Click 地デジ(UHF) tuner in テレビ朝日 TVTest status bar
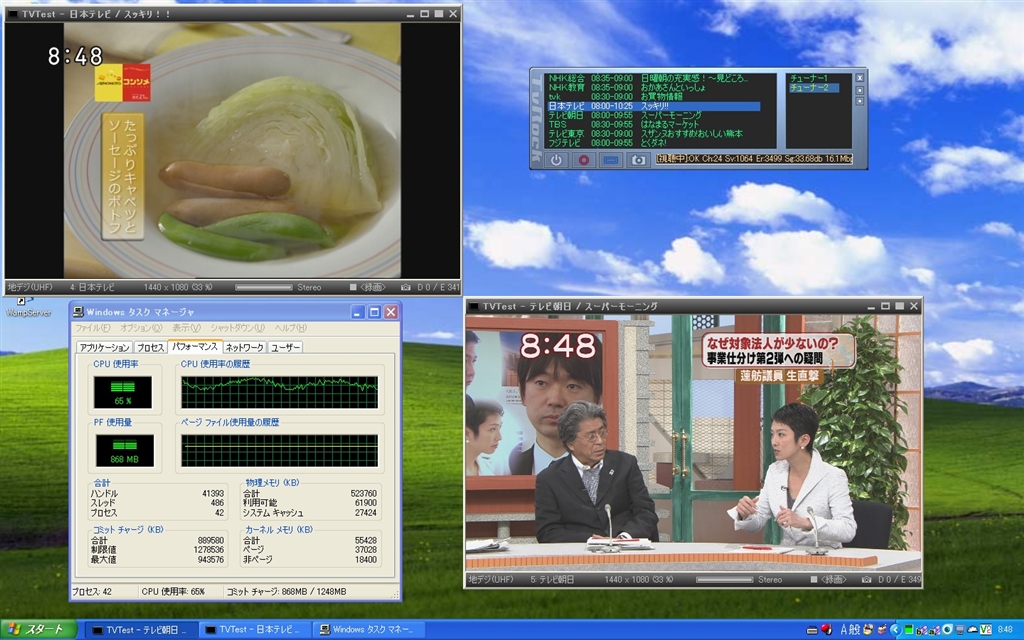Image resolution: width=1024 pixels, height=640 pixels. (491, 579)
